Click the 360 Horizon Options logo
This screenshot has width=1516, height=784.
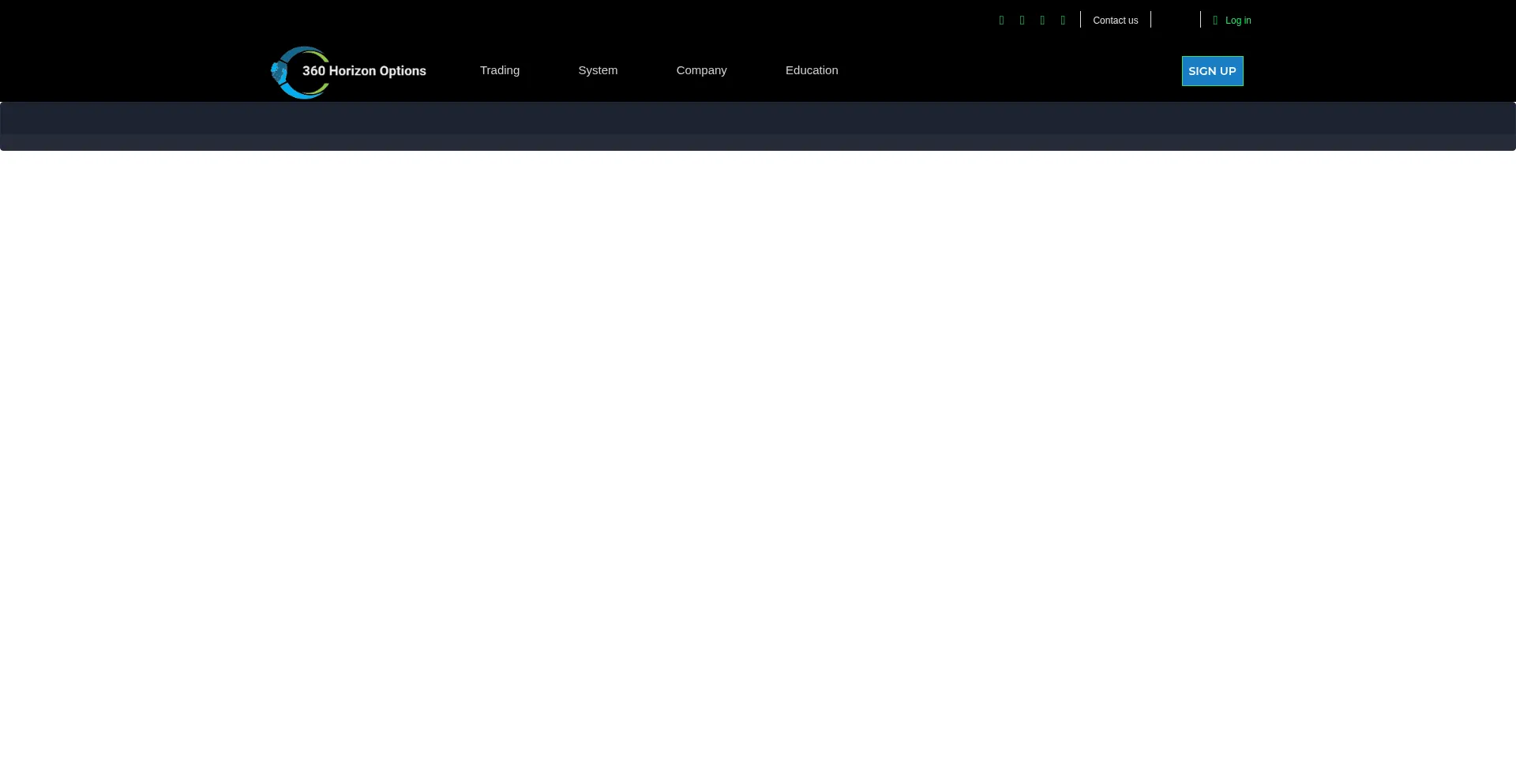pyautogui.click(x=348, y=72)
